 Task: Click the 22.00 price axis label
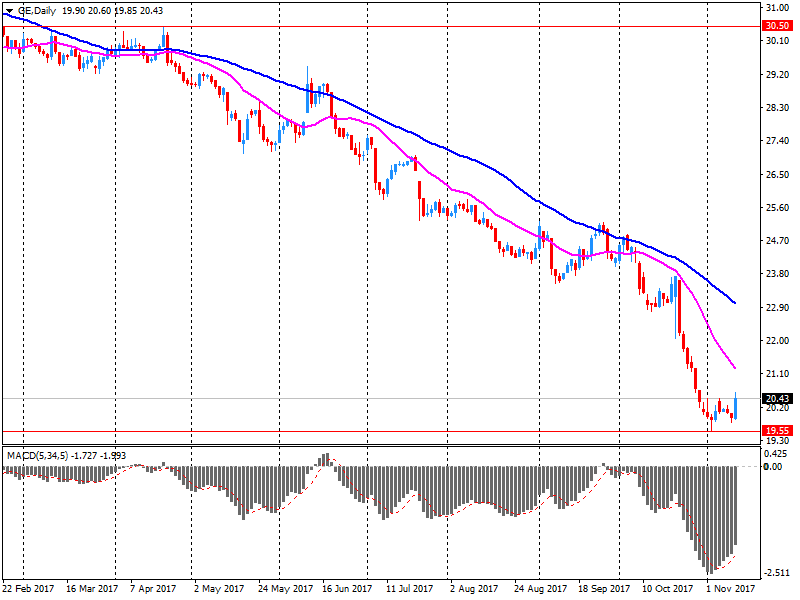778,341
